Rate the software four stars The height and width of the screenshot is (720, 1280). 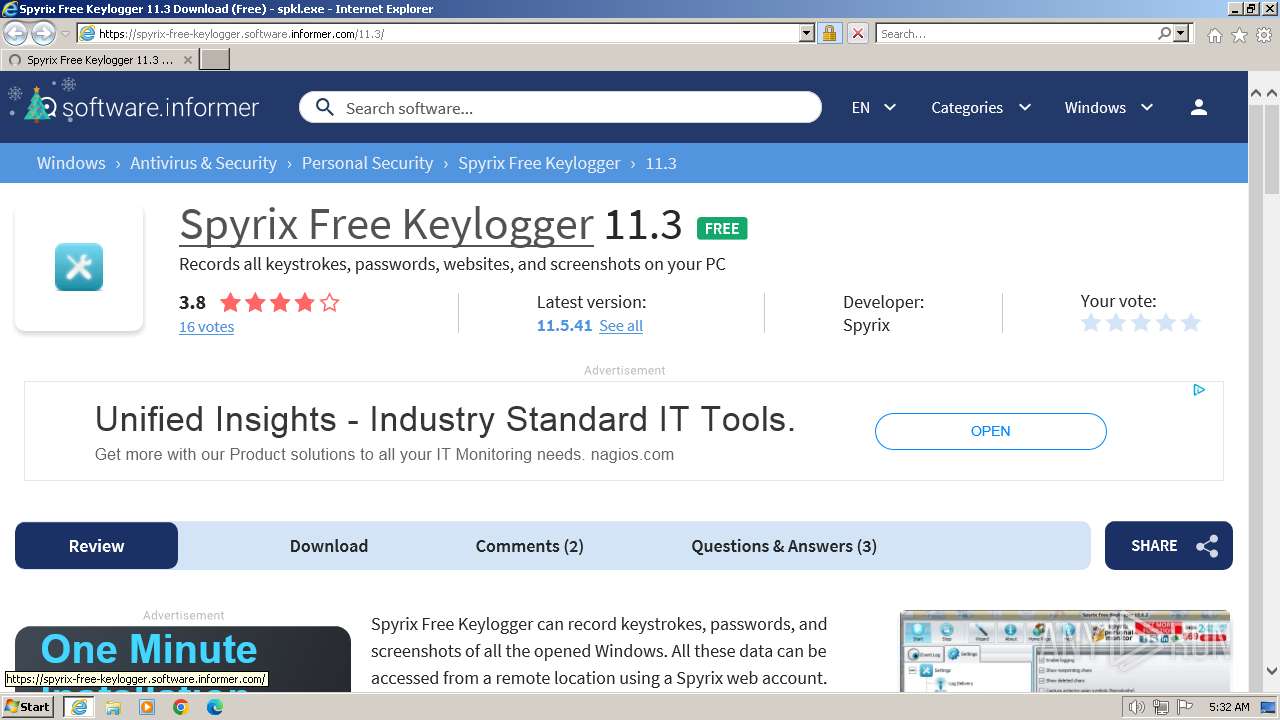tap(1166, 323)
